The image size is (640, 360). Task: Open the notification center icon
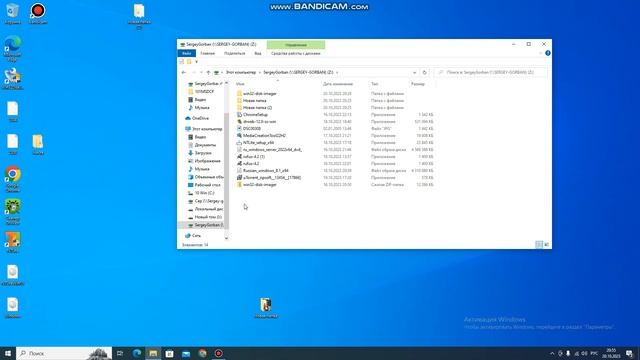click(629, 353)
